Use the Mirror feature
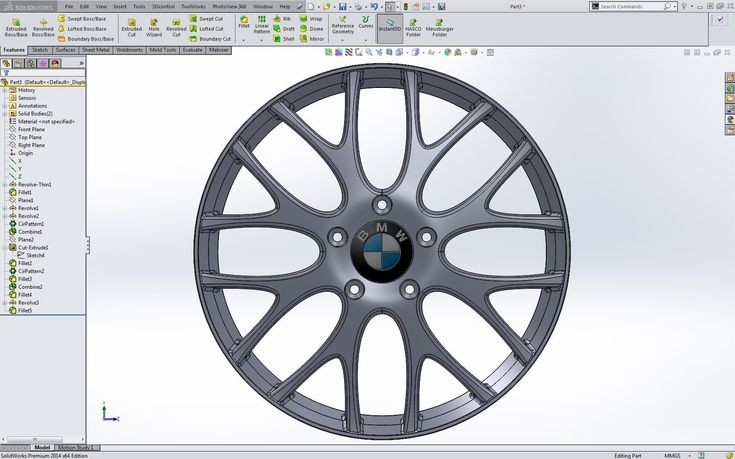The image size is (735, 459). (x=312, y=39)
